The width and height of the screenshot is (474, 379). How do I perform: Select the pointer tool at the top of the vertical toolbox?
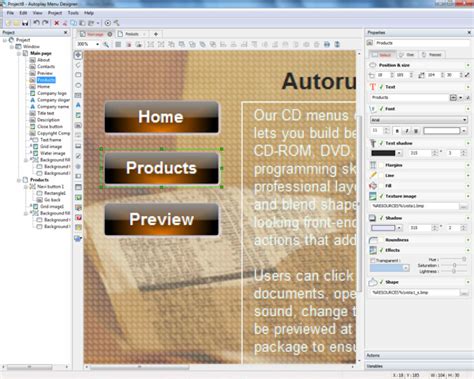(78, 55)
